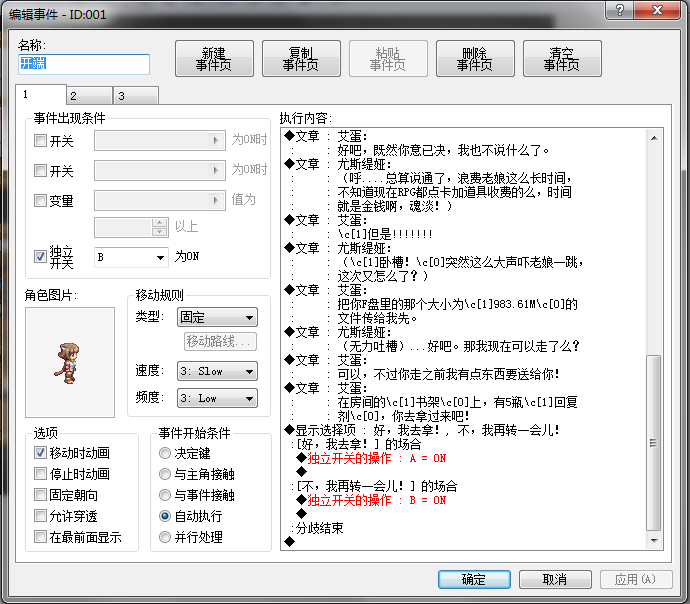690x604 pixels.
Task: Switch to event page tab 2
Action: coord(90,95)
